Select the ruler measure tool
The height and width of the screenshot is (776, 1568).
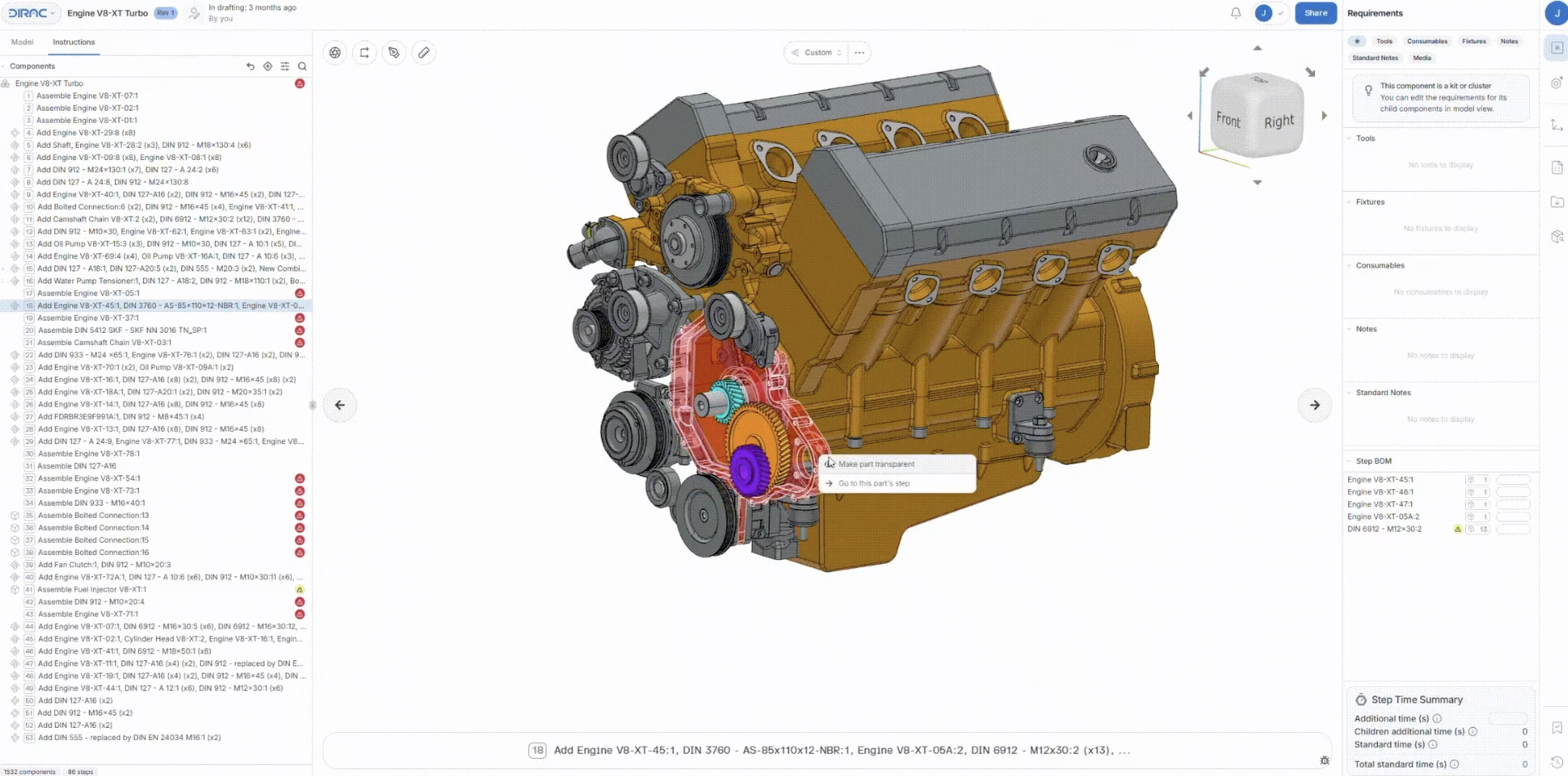point(424,52)
